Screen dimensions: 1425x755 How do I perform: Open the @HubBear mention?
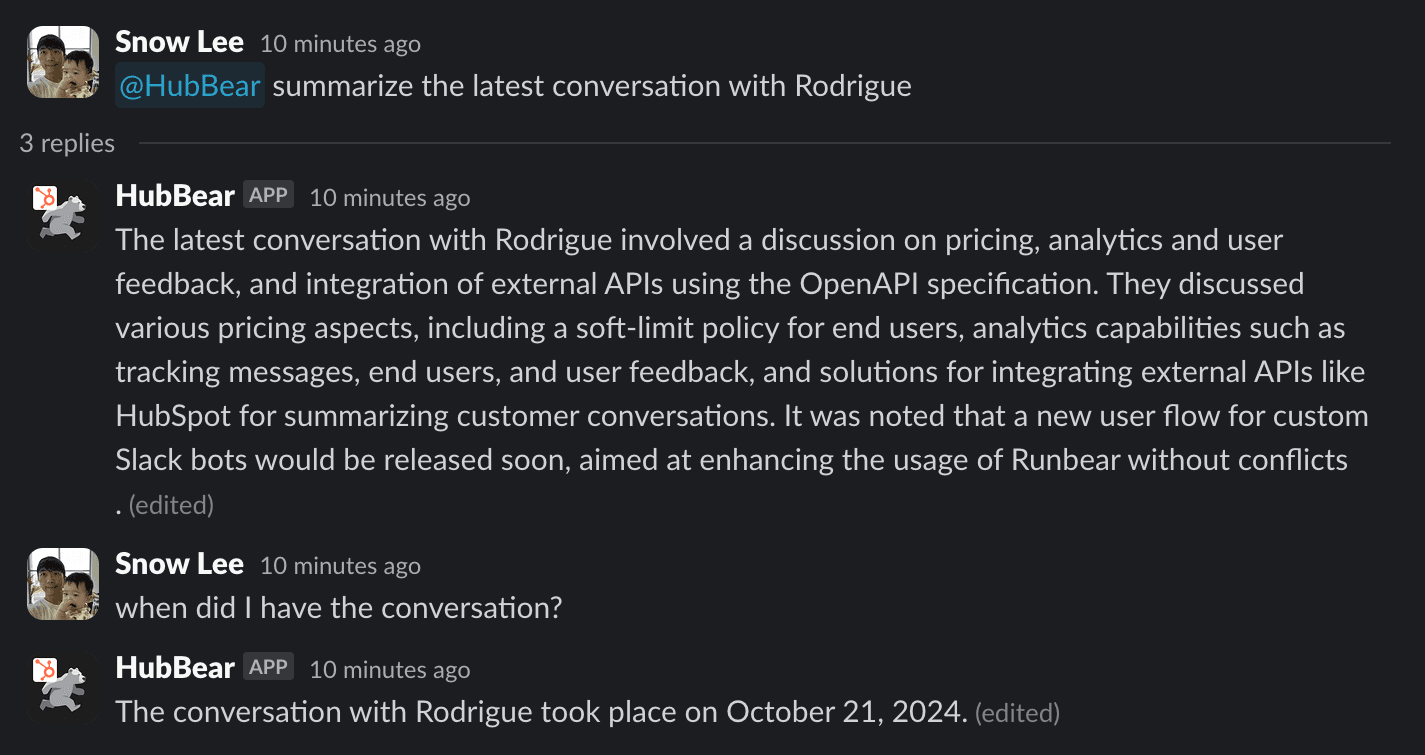(x=190, y=86)
